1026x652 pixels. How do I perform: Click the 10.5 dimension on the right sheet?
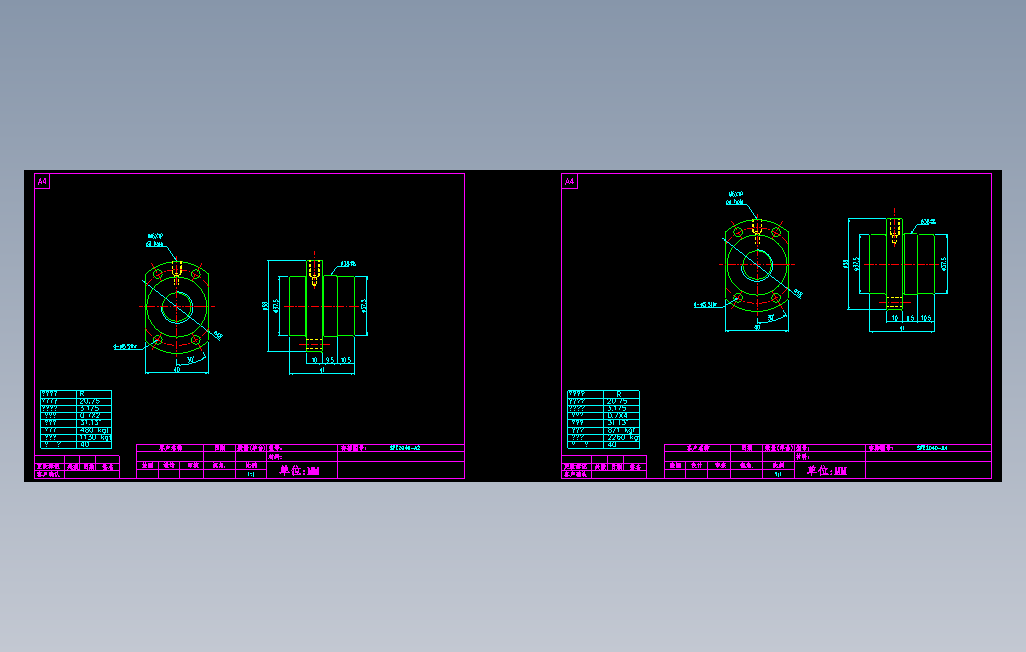coord(926,318)
